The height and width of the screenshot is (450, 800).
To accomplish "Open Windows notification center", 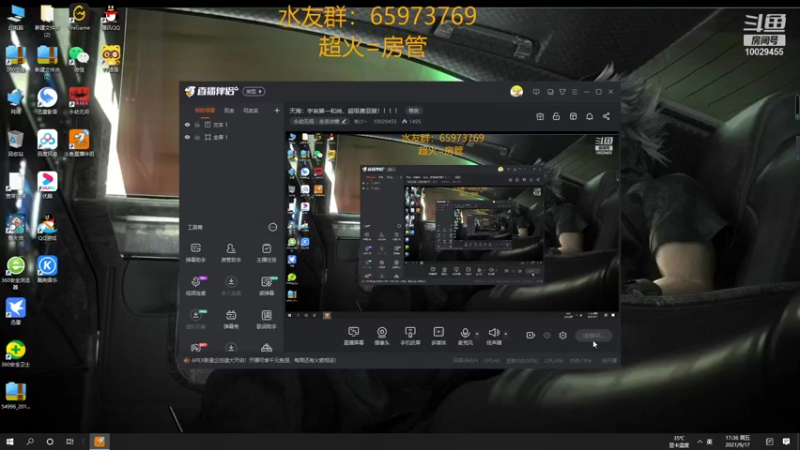I will [x=786, y=441].
